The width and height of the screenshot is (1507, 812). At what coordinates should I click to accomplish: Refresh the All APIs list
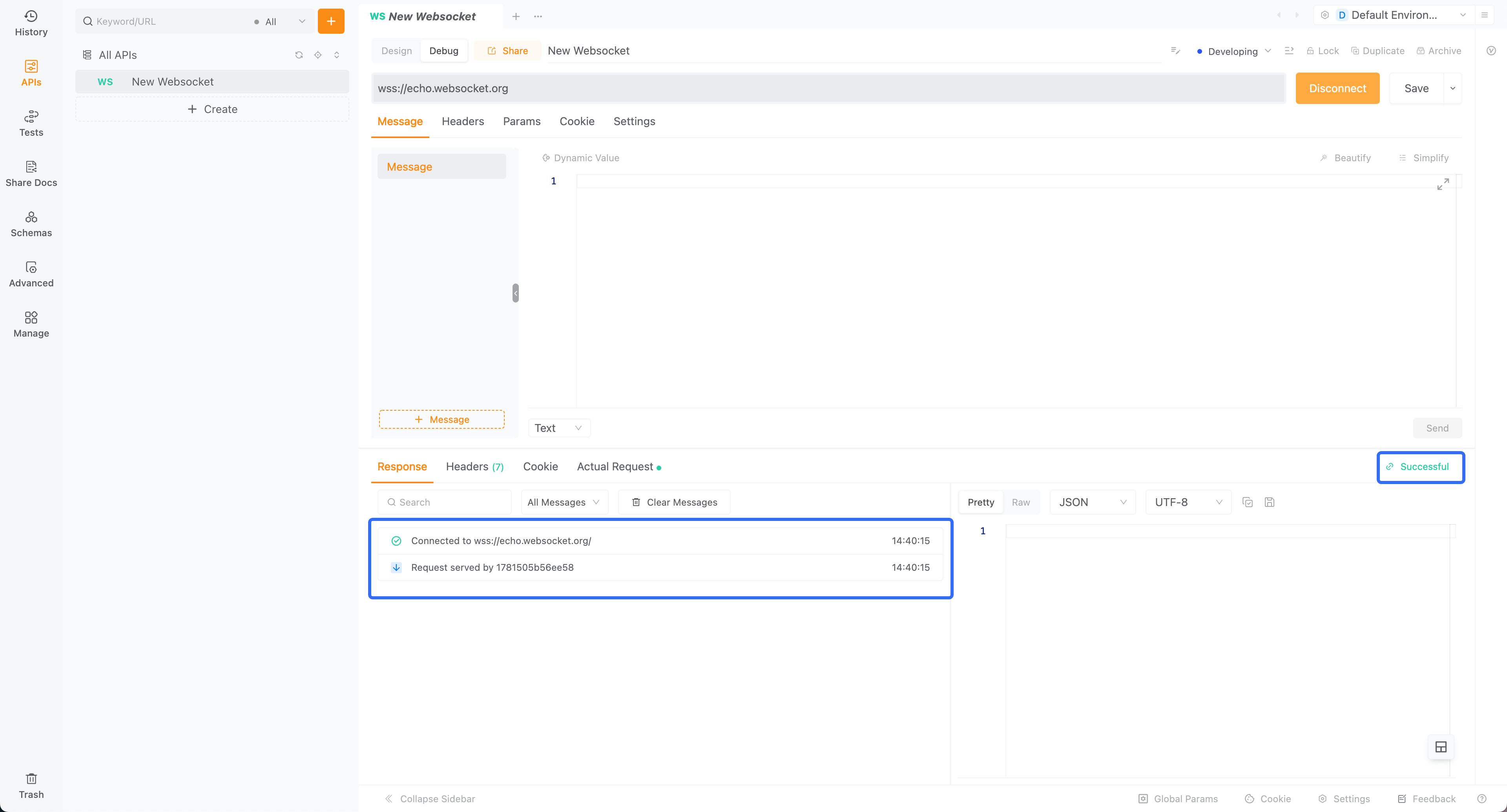[299, 55]
